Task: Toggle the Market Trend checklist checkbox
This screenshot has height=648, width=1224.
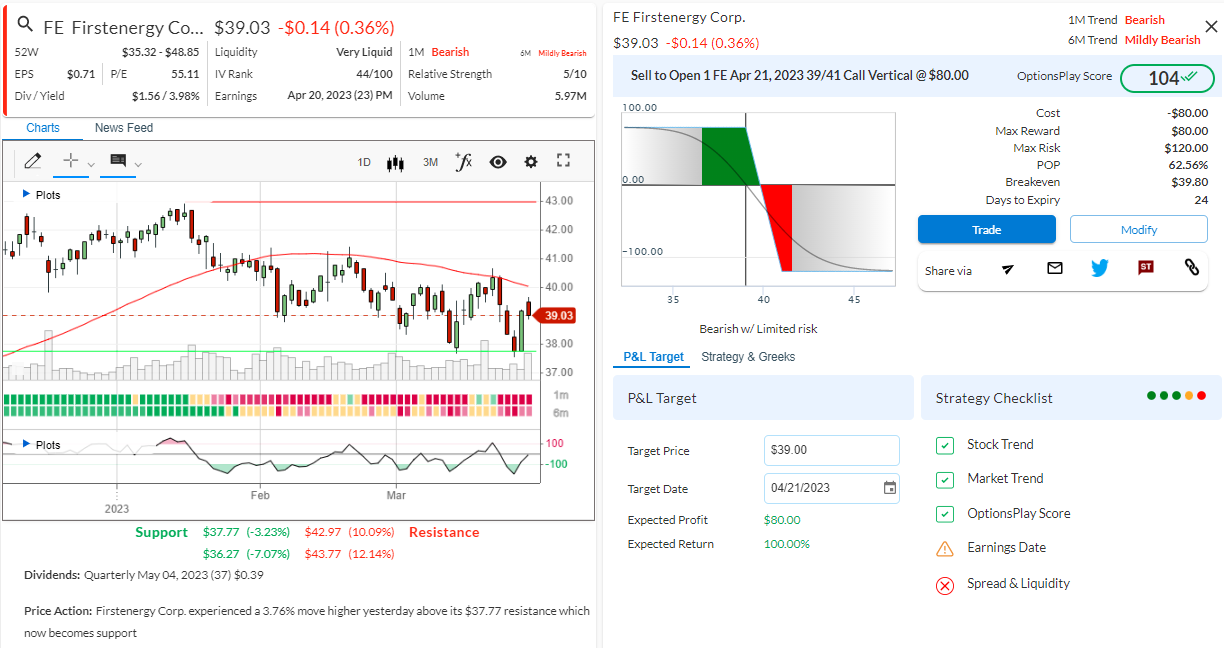Action: coord(945,479)
